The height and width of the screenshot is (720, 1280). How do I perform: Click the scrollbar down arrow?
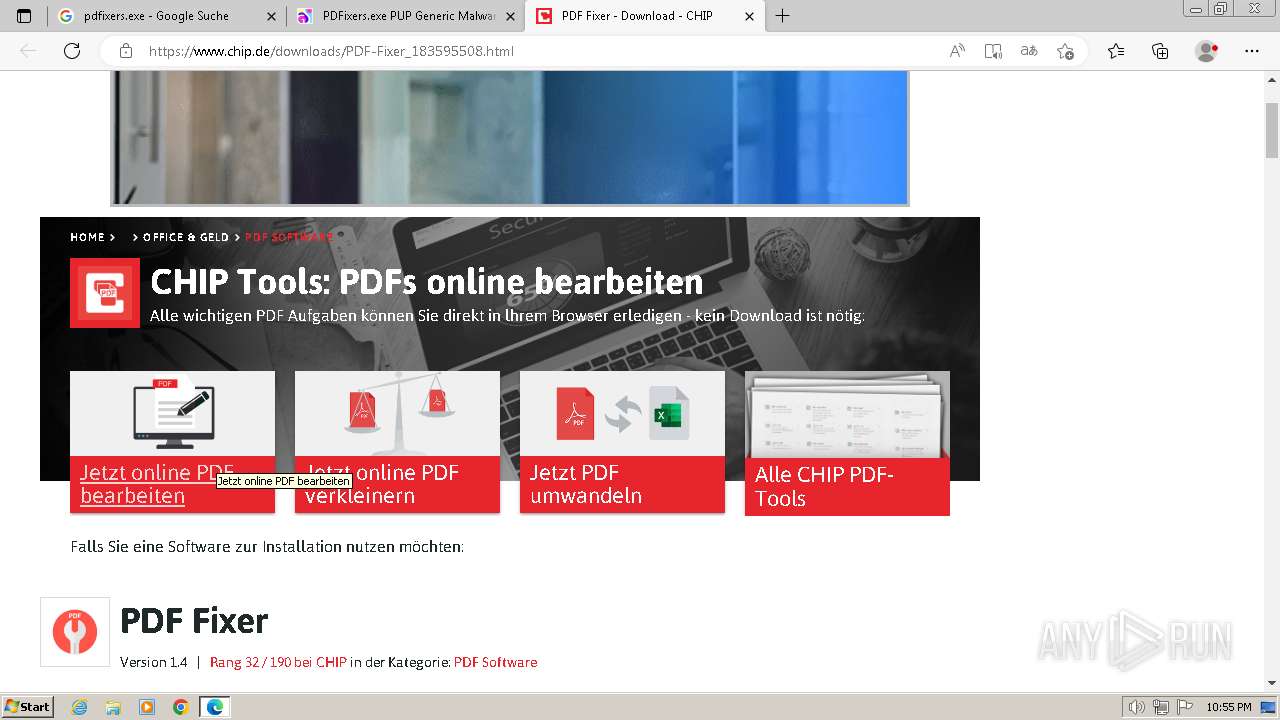coord(1272,683)
